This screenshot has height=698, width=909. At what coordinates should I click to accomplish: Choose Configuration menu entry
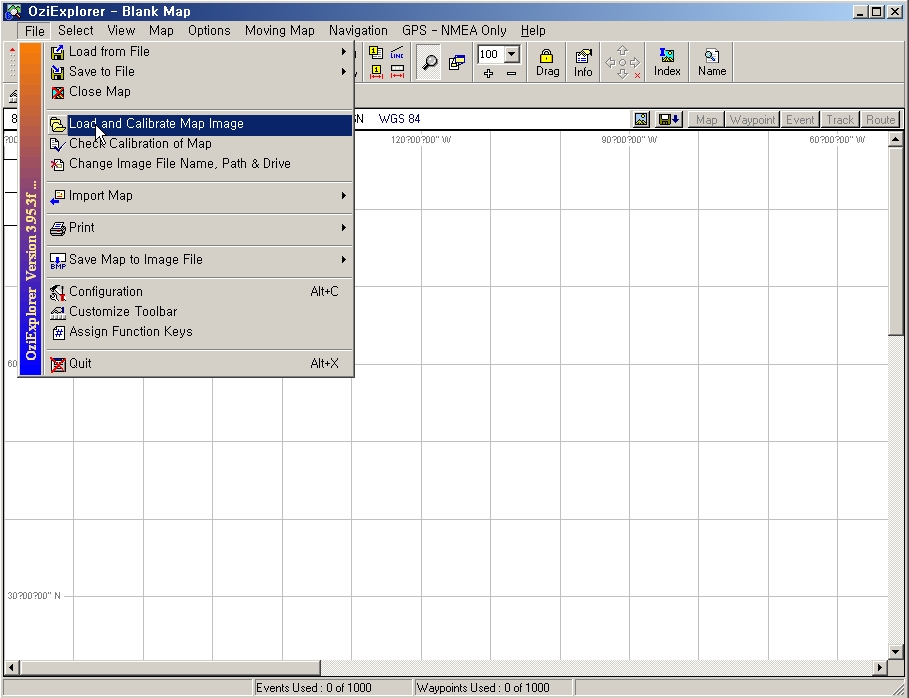tap(200, 292)
